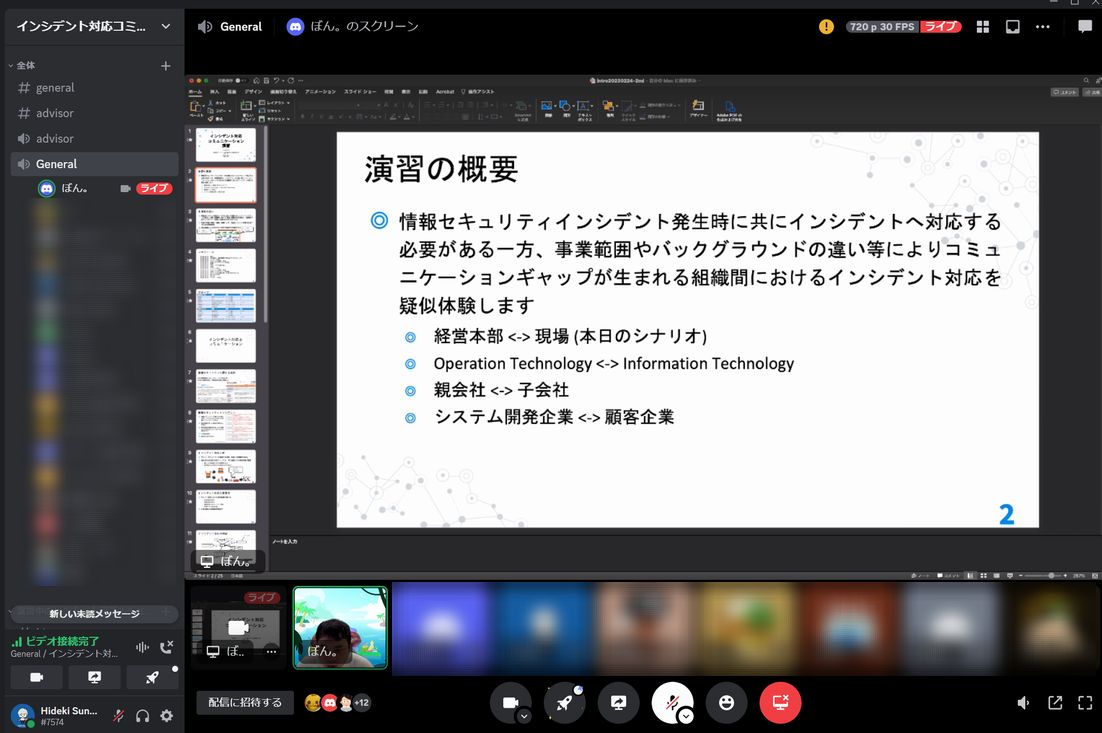Screen dimensions: 1102x733
Task: Open the emoji reactions picker
Action: (x=727, y=702)
